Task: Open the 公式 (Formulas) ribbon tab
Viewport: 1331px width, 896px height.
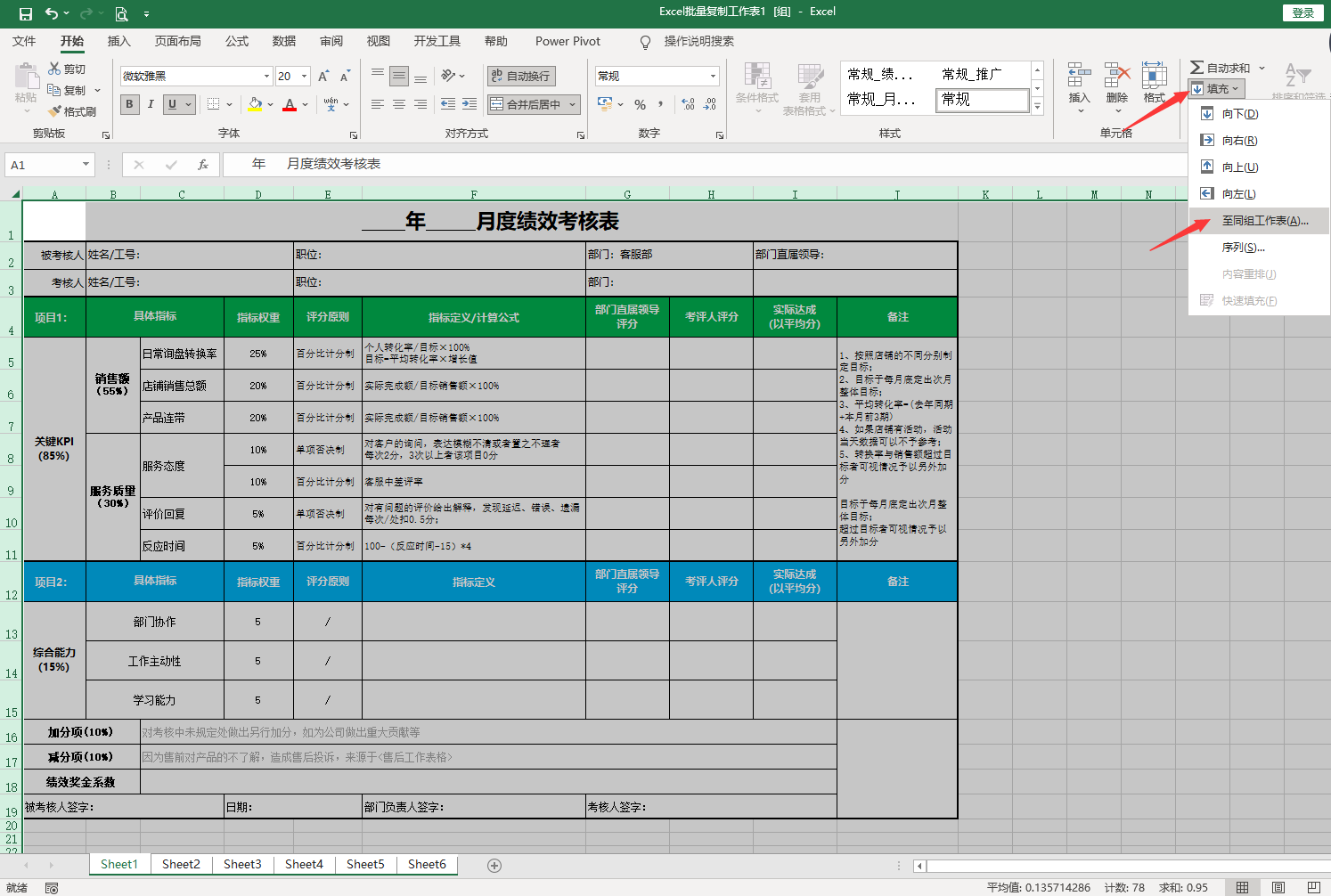Action: pyautogui.click(x=237, y=41)
